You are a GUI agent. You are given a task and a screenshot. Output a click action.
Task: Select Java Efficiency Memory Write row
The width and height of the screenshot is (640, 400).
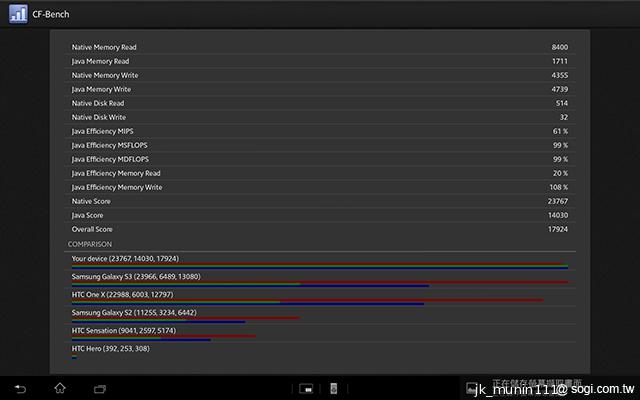[320, 187]
